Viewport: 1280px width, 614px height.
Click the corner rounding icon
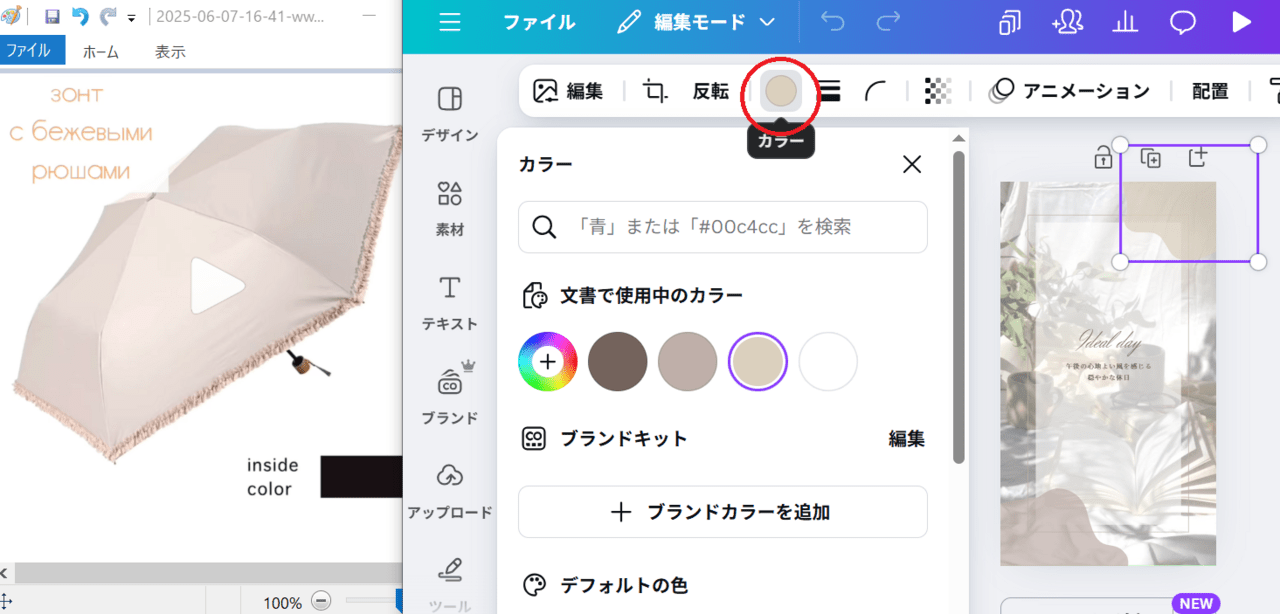click(876, 91)
